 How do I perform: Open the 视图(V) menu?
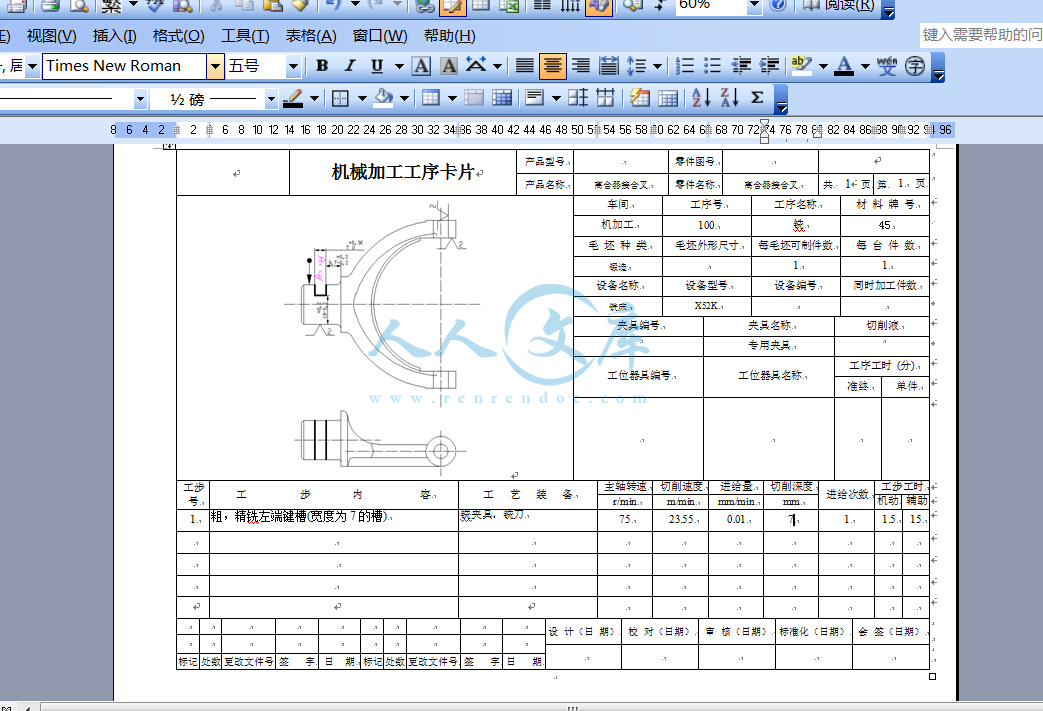(x=51, y=36)
